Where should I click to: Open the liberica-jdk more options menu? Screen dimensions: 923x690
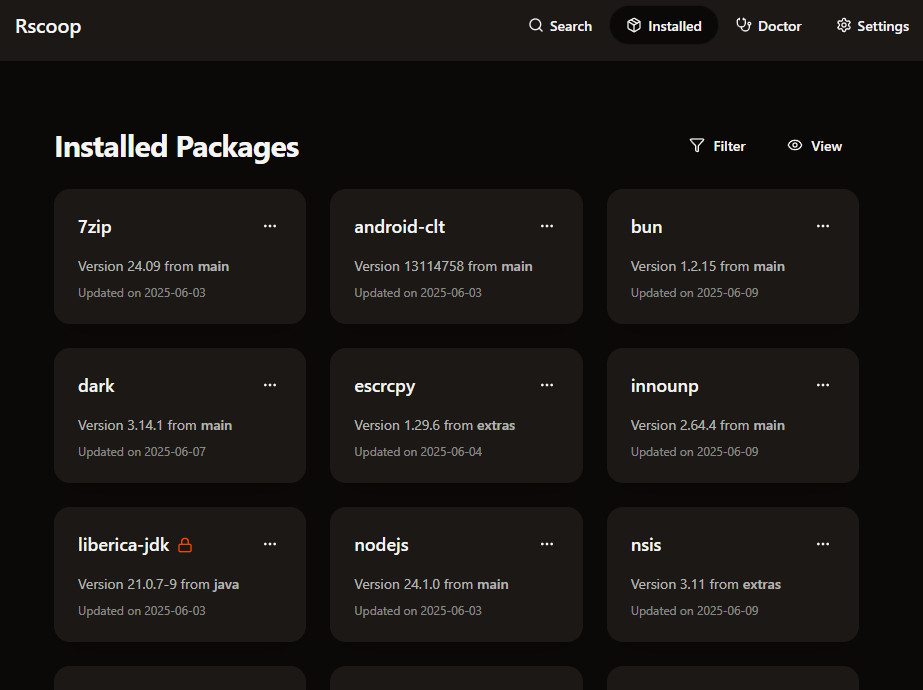pos(270,544)
